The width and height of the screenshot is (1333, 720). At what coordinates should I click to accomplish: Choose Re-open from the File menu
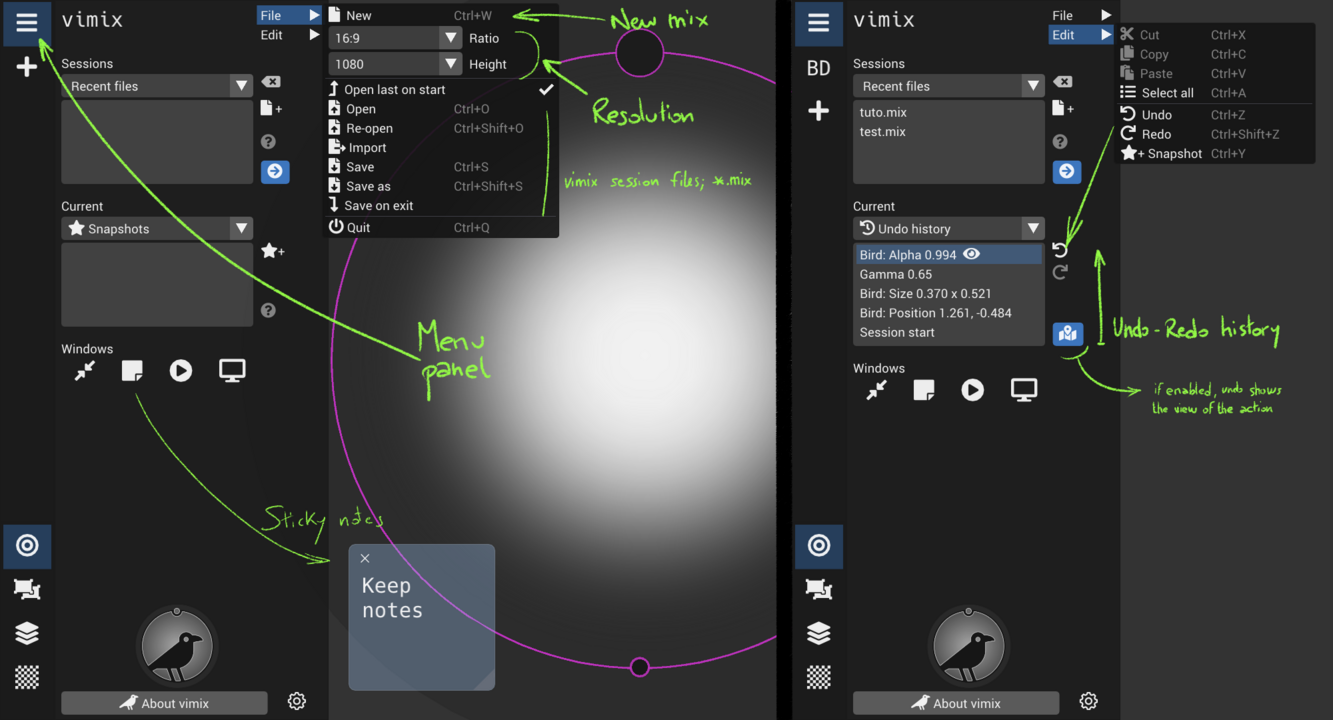click(x=441, y=128)
